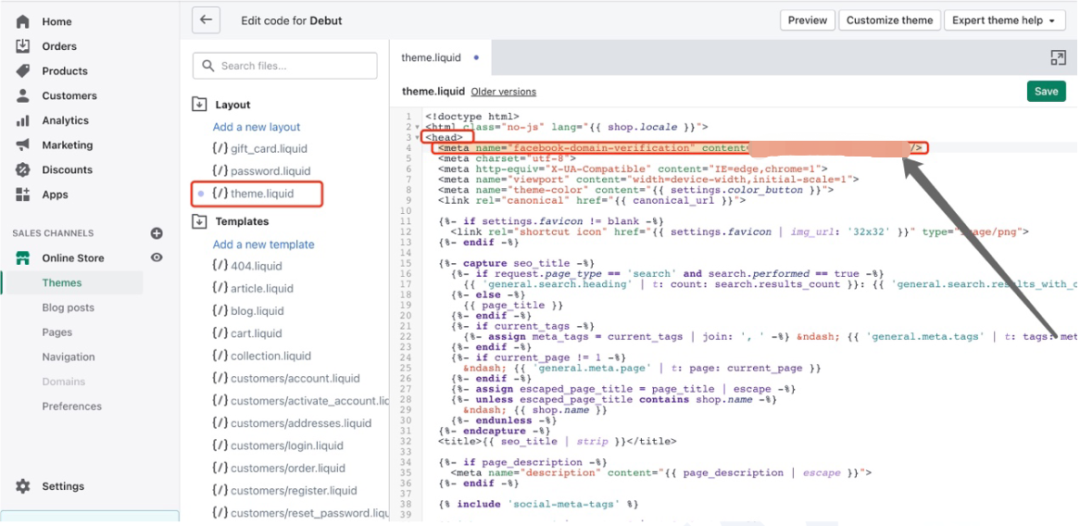Open Older versions link
This screenshot has width=1080, height=526.
coord(503,92)
